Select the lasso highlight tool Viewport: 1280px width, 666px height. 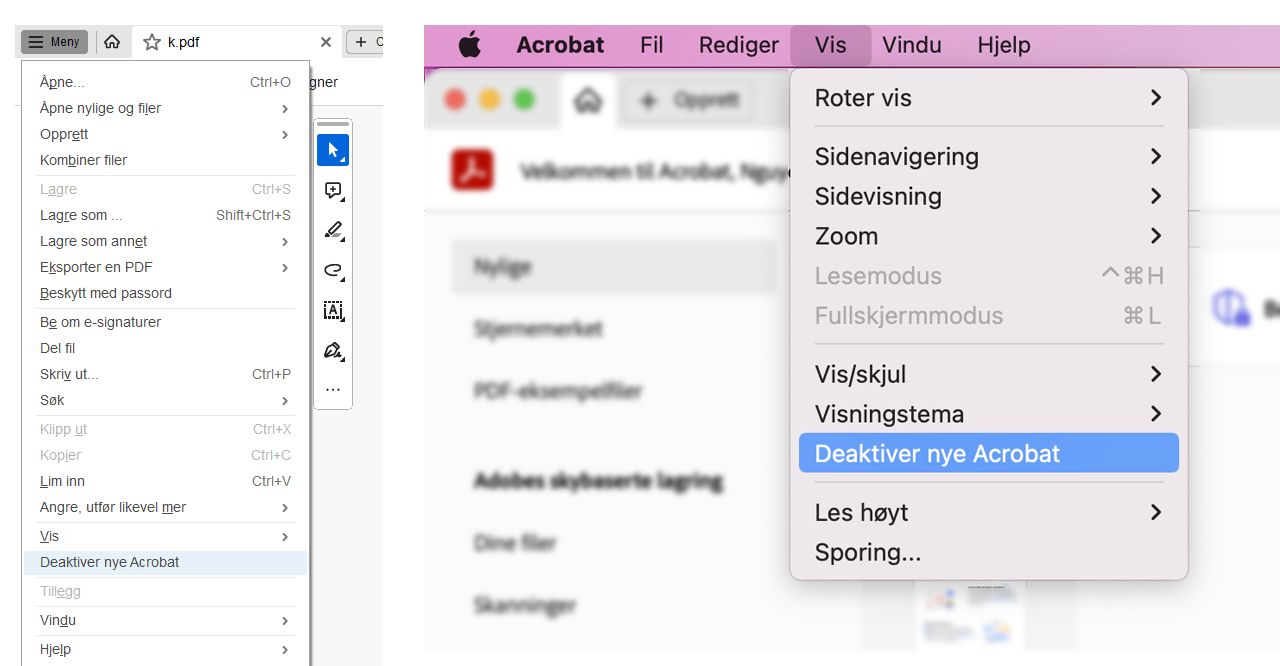(x=332, y=270)
